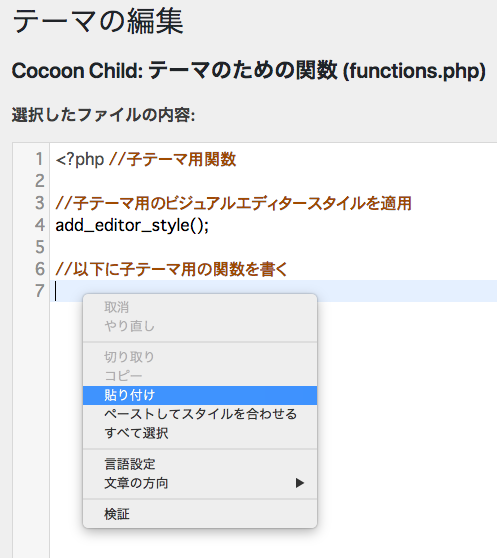Click greyed-out 取消 menu item

(x=200, y=307)
